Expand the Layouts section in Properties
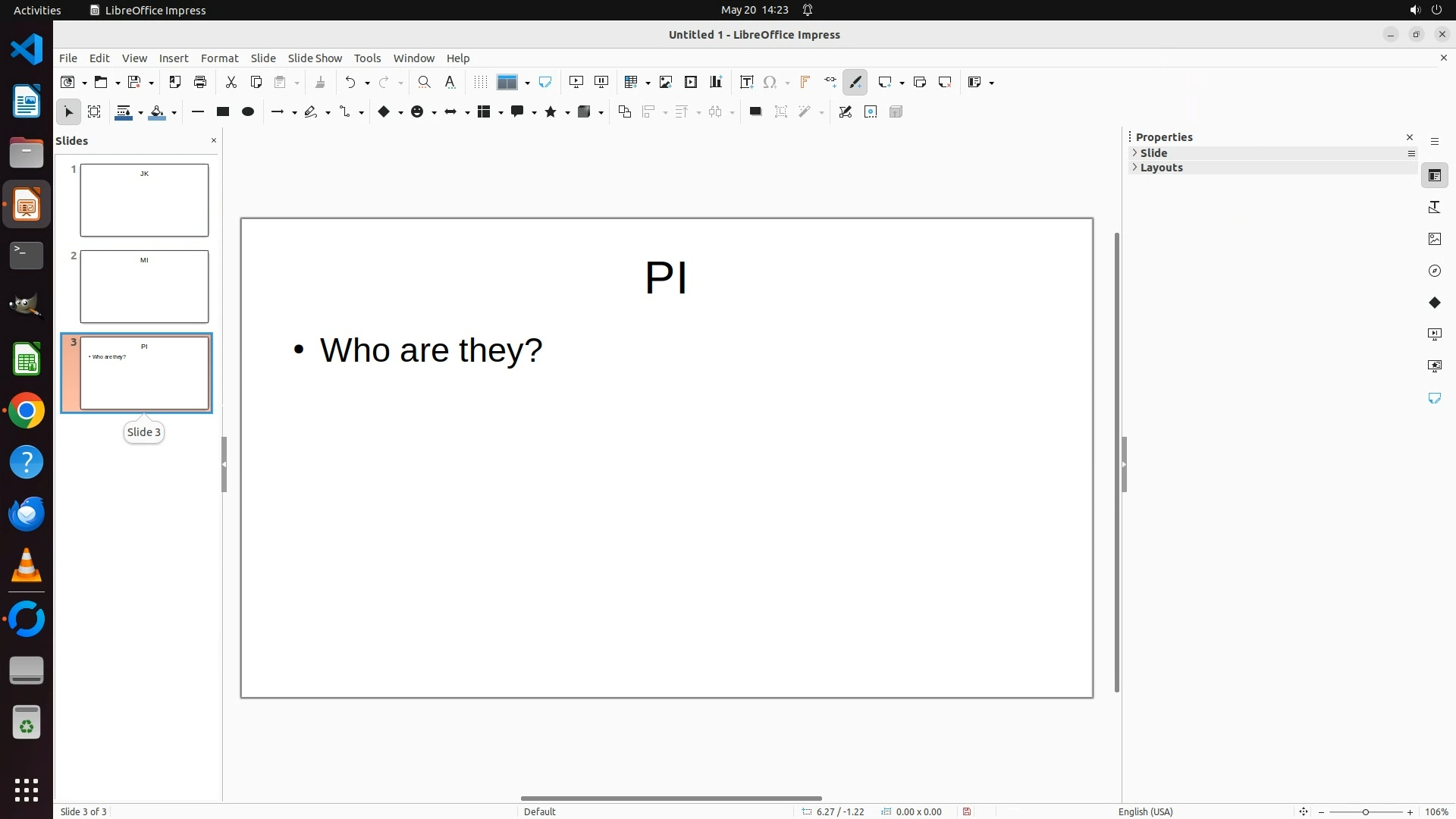Screen dimensions: 1456x819 tap(1160, 168)
